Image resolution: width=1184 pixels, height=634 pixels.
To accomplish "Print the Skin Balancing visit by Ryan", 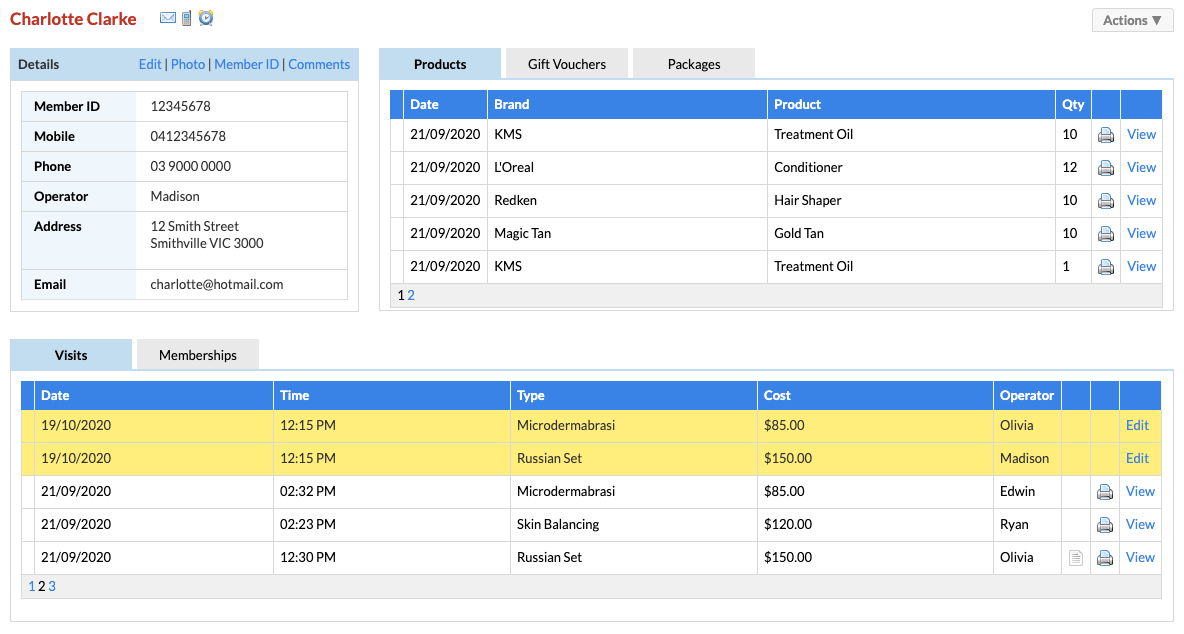I will point(1105,525).
